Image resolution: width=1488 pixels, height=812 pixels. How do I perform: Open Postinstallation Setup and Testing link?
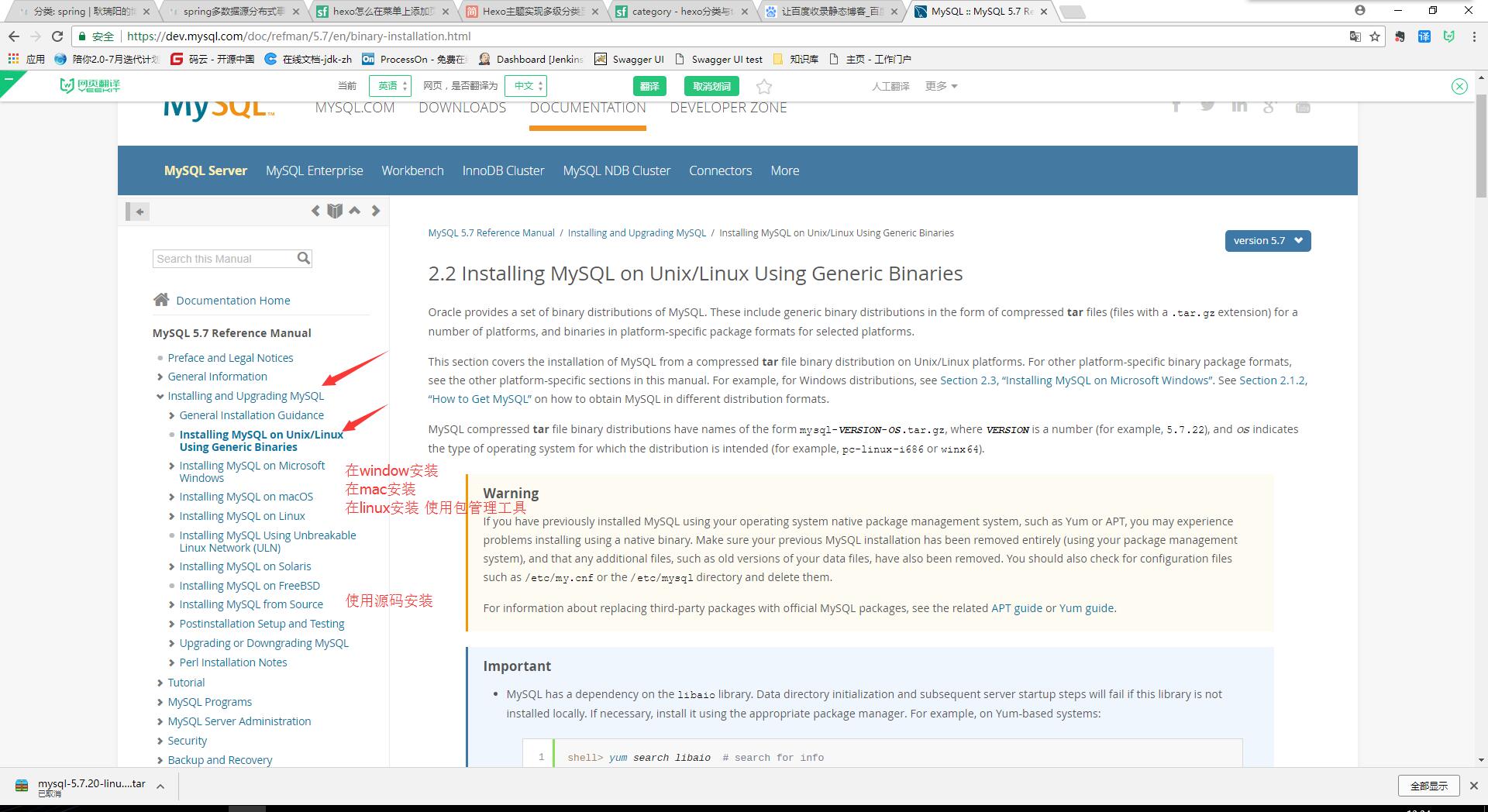[262, 624]
